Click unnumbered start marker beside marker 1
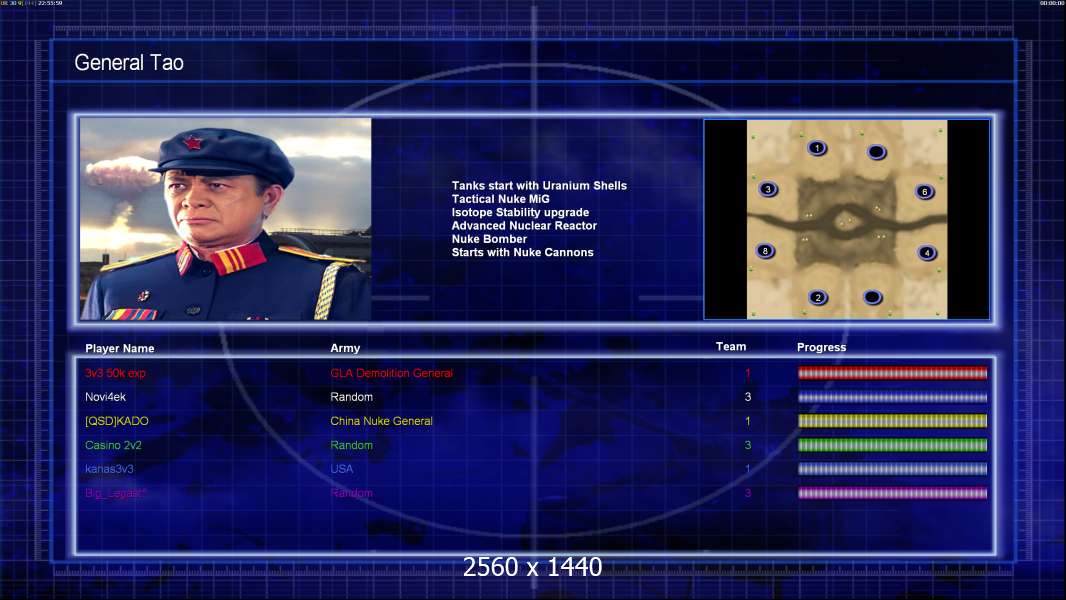The width and height of the screenshot is (1066, 600). click(x=876, y=152)
